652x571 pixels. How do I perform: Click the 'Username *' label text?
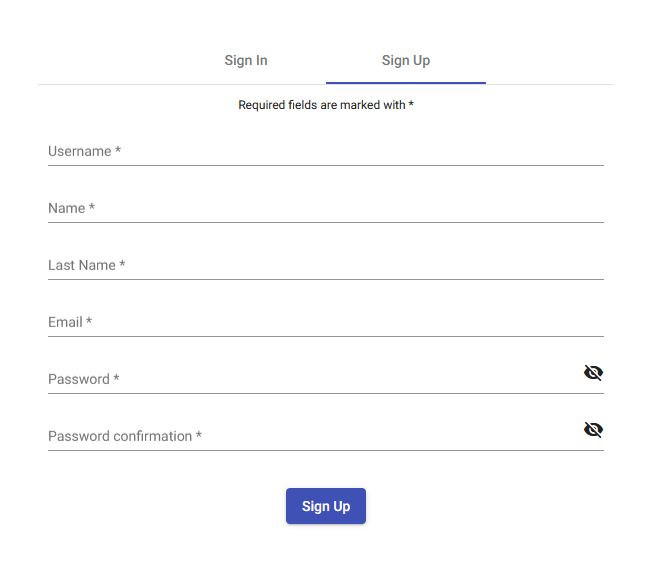(84, 152)
